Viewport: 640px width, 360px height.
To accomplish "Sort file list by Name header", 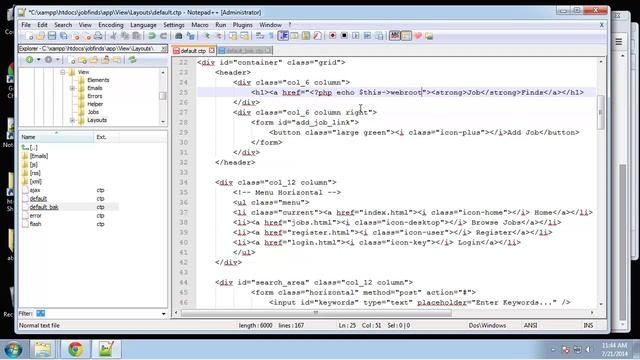I will [x=56, y=137].
